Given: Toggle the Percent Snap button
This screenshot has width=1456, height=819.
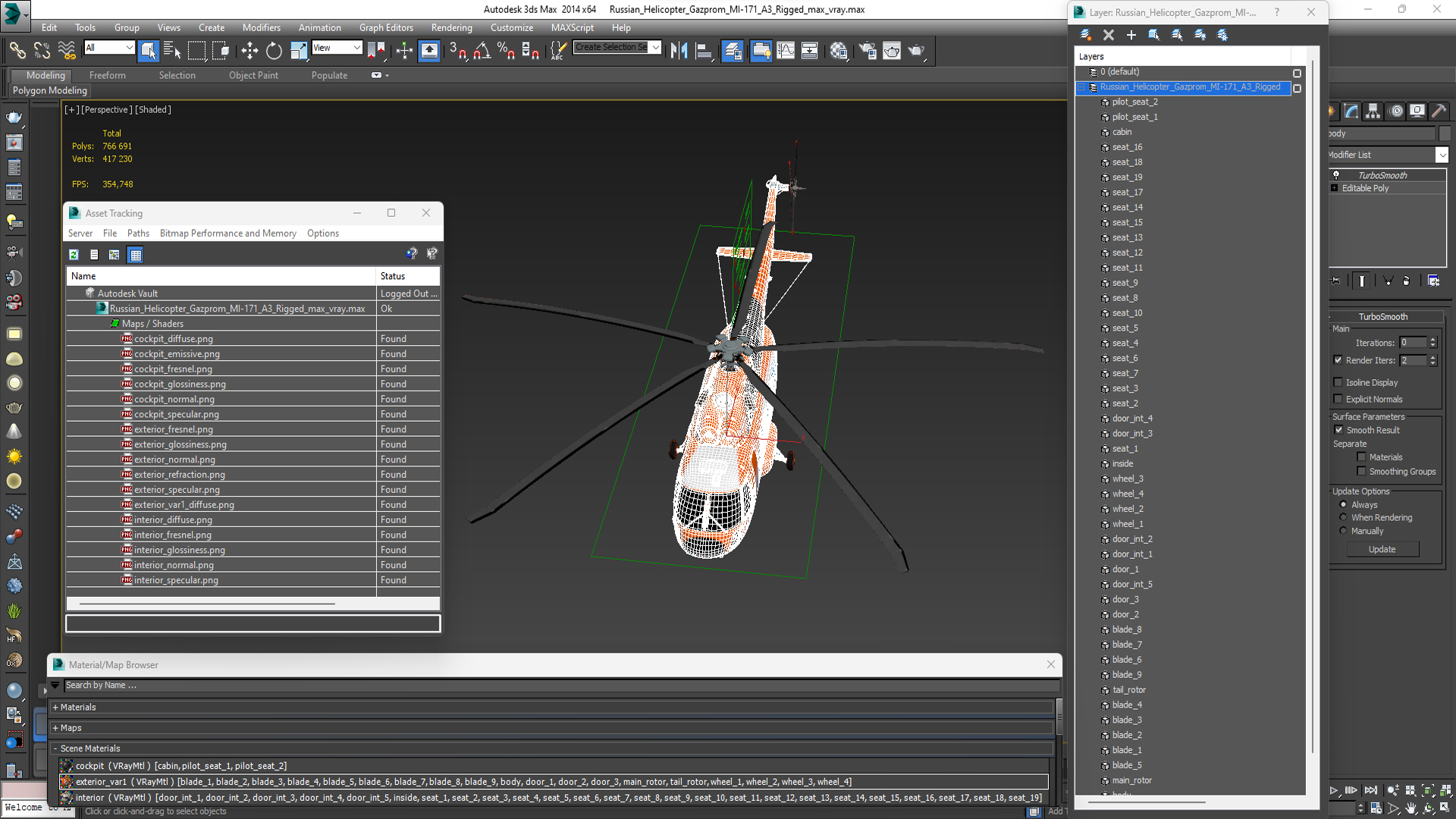Looking at the screenshot, I should [506, 51].
